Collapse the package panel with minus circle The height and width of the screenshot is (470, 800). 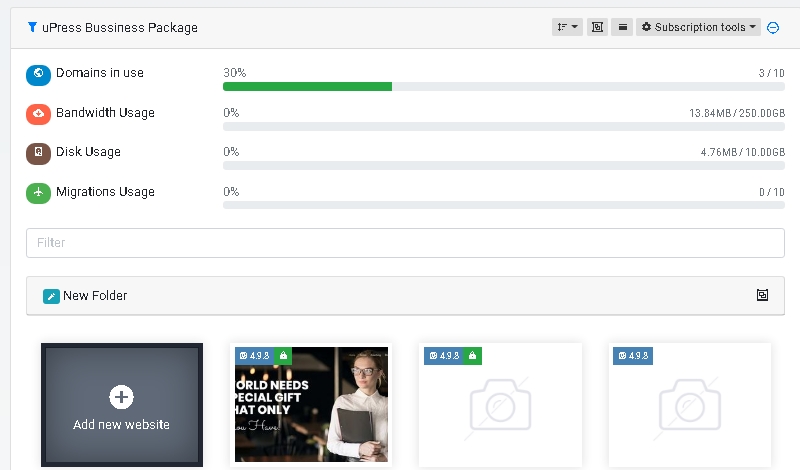click(x=773, y=28)
